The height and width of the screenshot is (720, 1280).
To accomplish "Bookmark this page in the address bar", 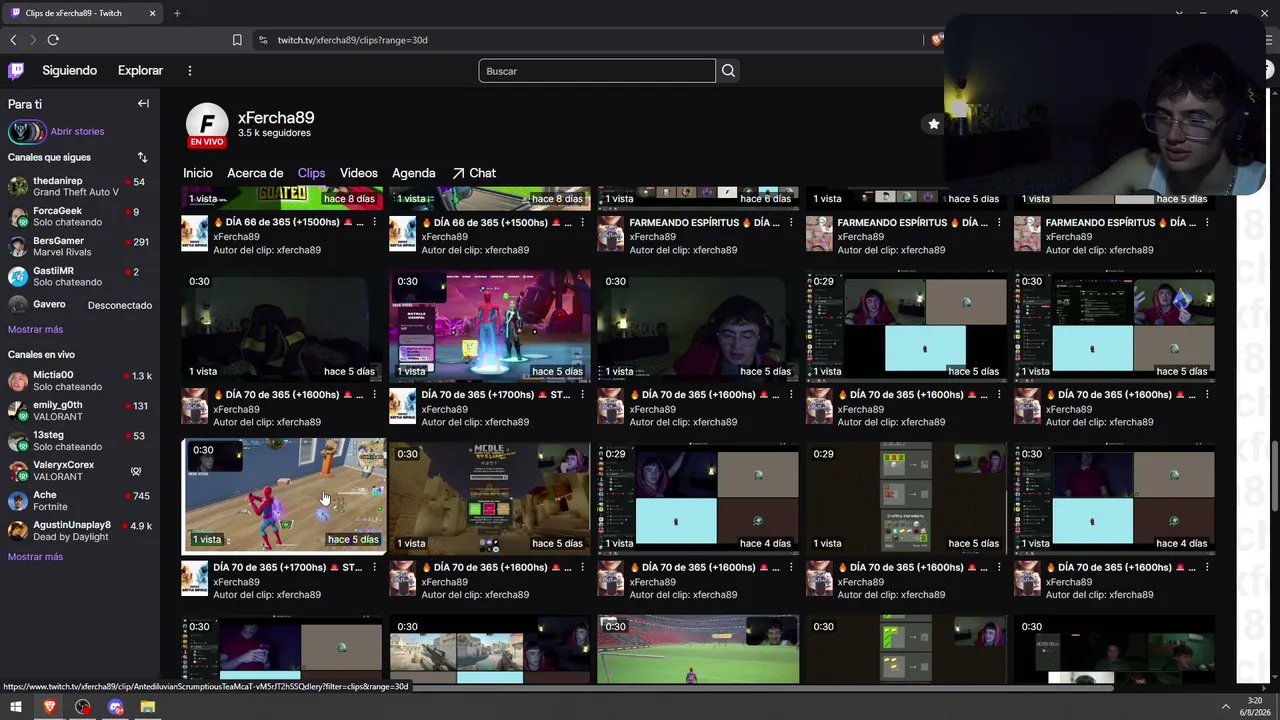I will pos(237,40).
